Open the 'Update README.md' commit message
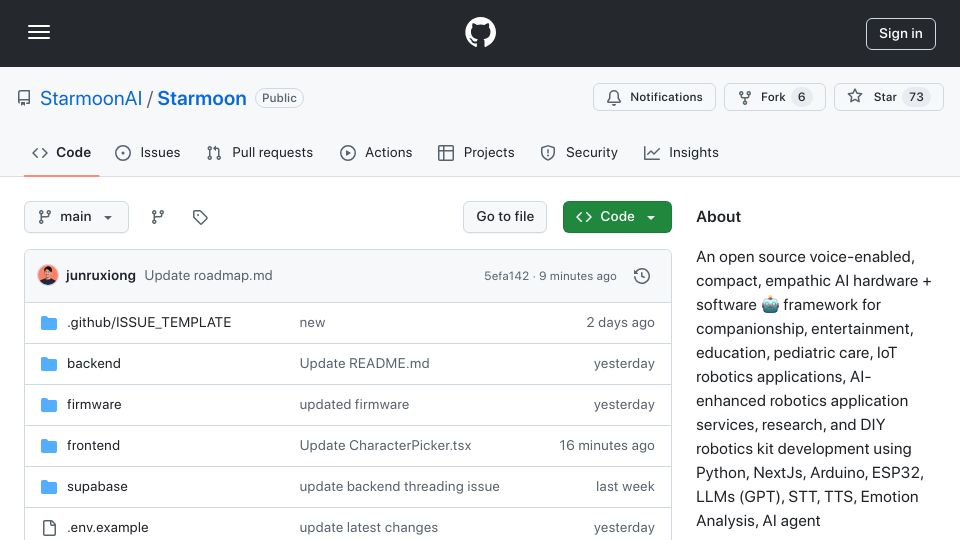Viewport: 960px width, 540px height. click(x=364, y=364)
